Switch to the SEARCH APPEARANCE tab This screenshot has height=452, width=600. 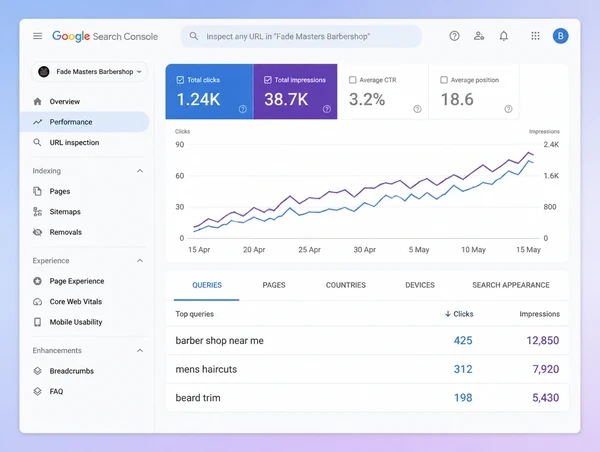pyautogui.click(x=510, y=285)
